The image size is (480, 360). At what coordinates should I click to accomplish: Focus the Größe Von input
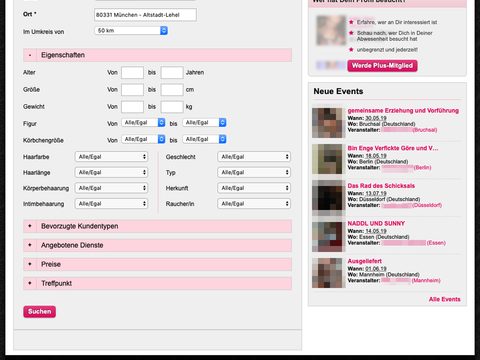point(132,90)
